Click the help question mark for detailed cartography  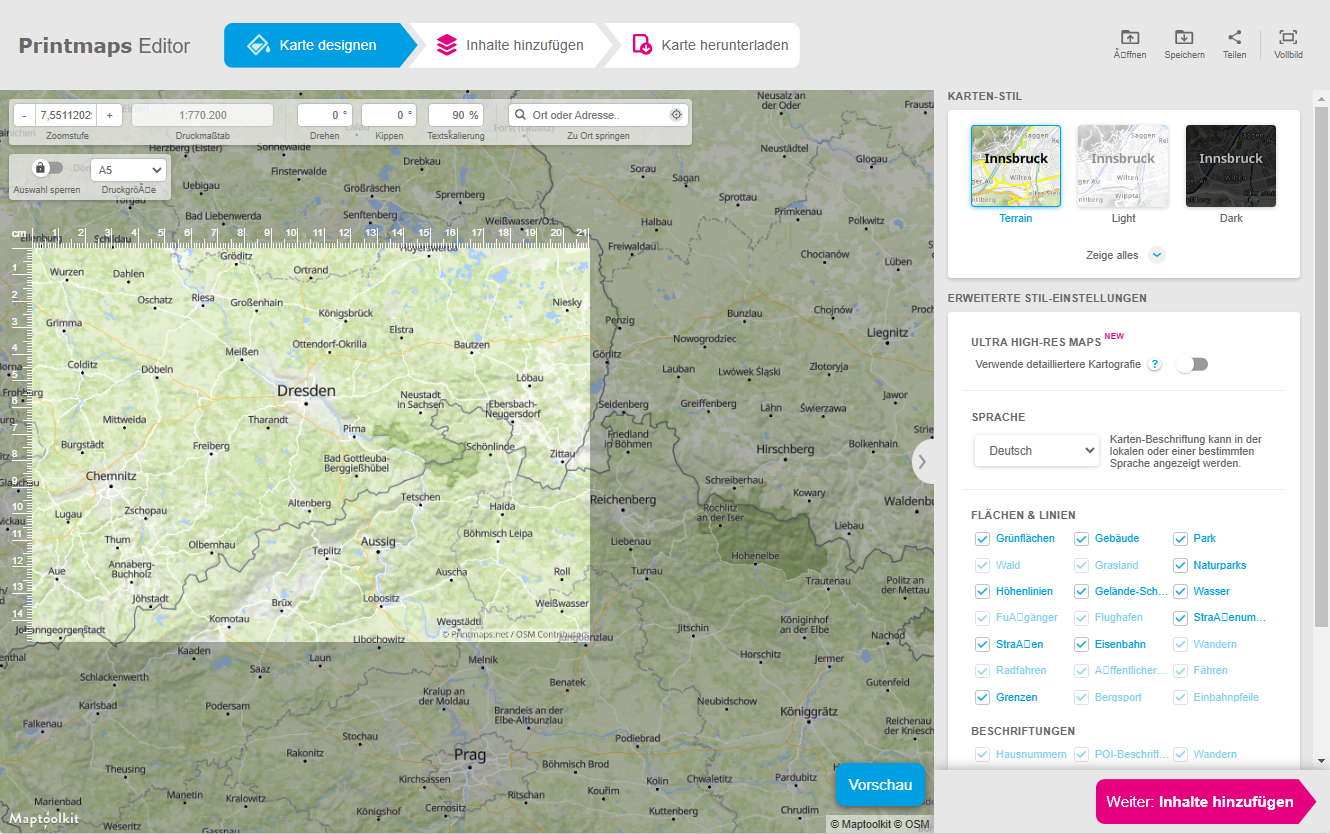tap(1154, 364)
